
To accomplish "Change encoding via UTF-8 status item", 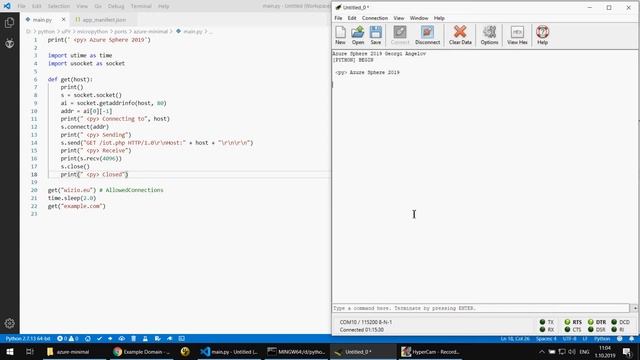I will (569, 339).
